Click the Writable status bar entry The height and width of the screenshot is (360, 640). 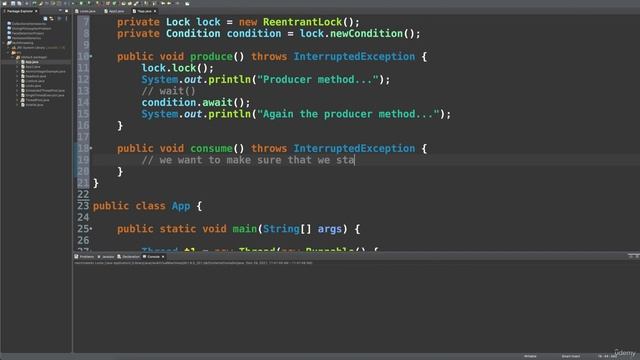pos(530,356)
